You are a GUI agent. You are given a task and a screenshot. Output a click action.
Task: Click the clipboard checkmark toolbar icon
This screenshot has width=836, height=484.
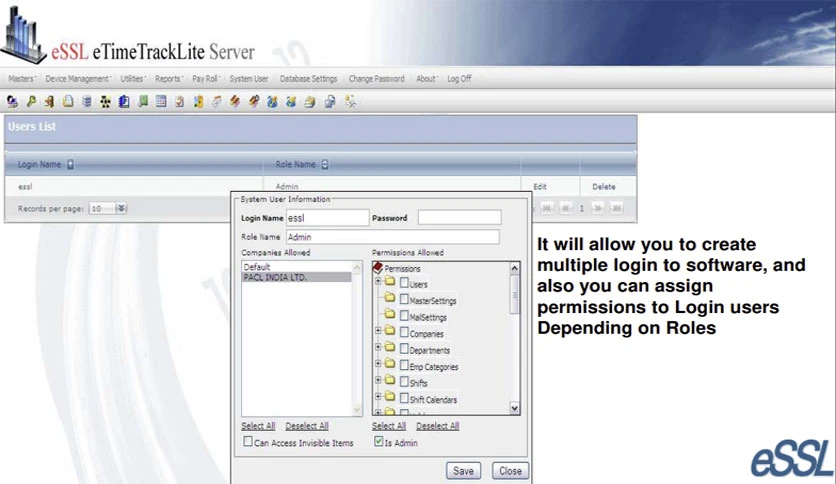pyautogui.click(x=180, y=101)
